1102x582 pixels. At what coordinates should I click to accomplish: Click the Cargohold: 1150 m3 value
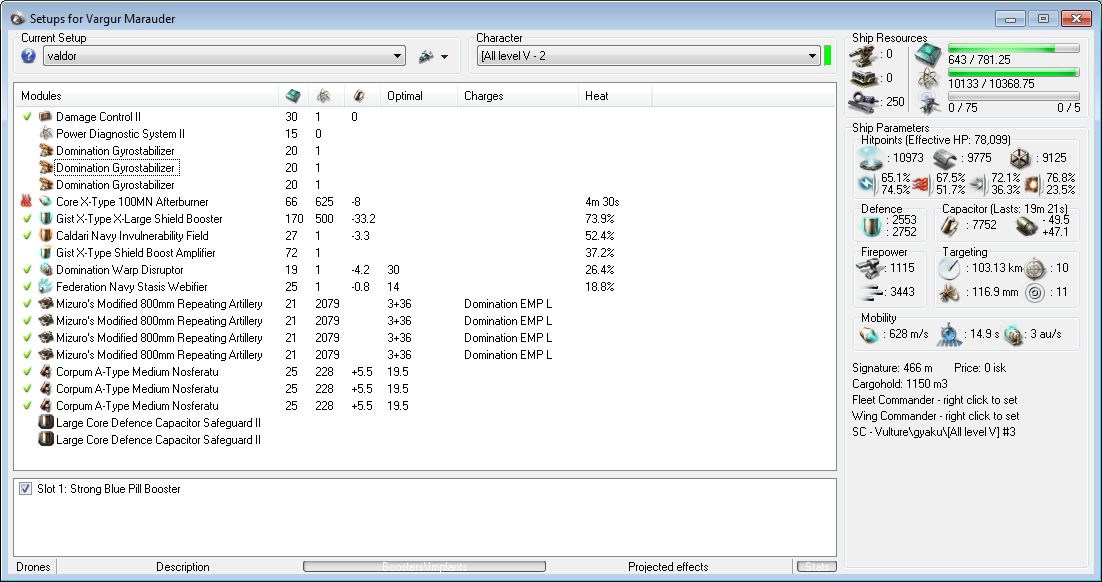click(899, 384)
